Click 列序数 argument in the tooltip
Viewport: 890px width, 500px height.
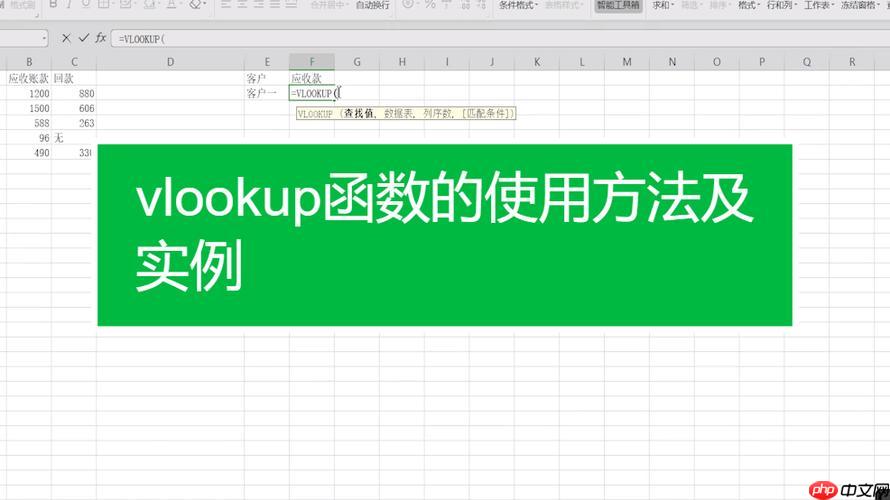tap(438, 114)
